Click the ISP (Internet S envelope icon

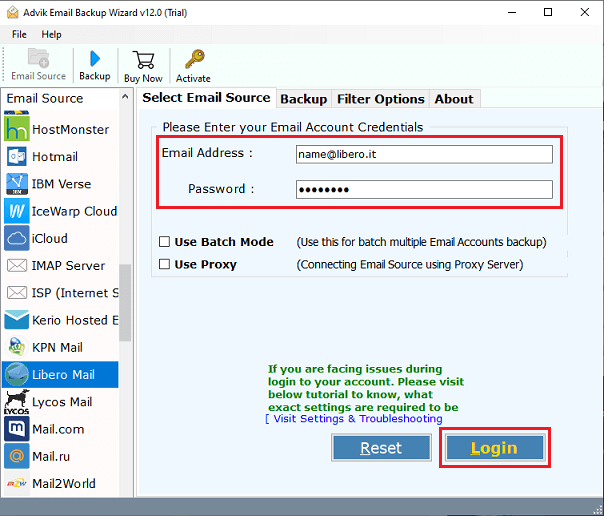17,293
